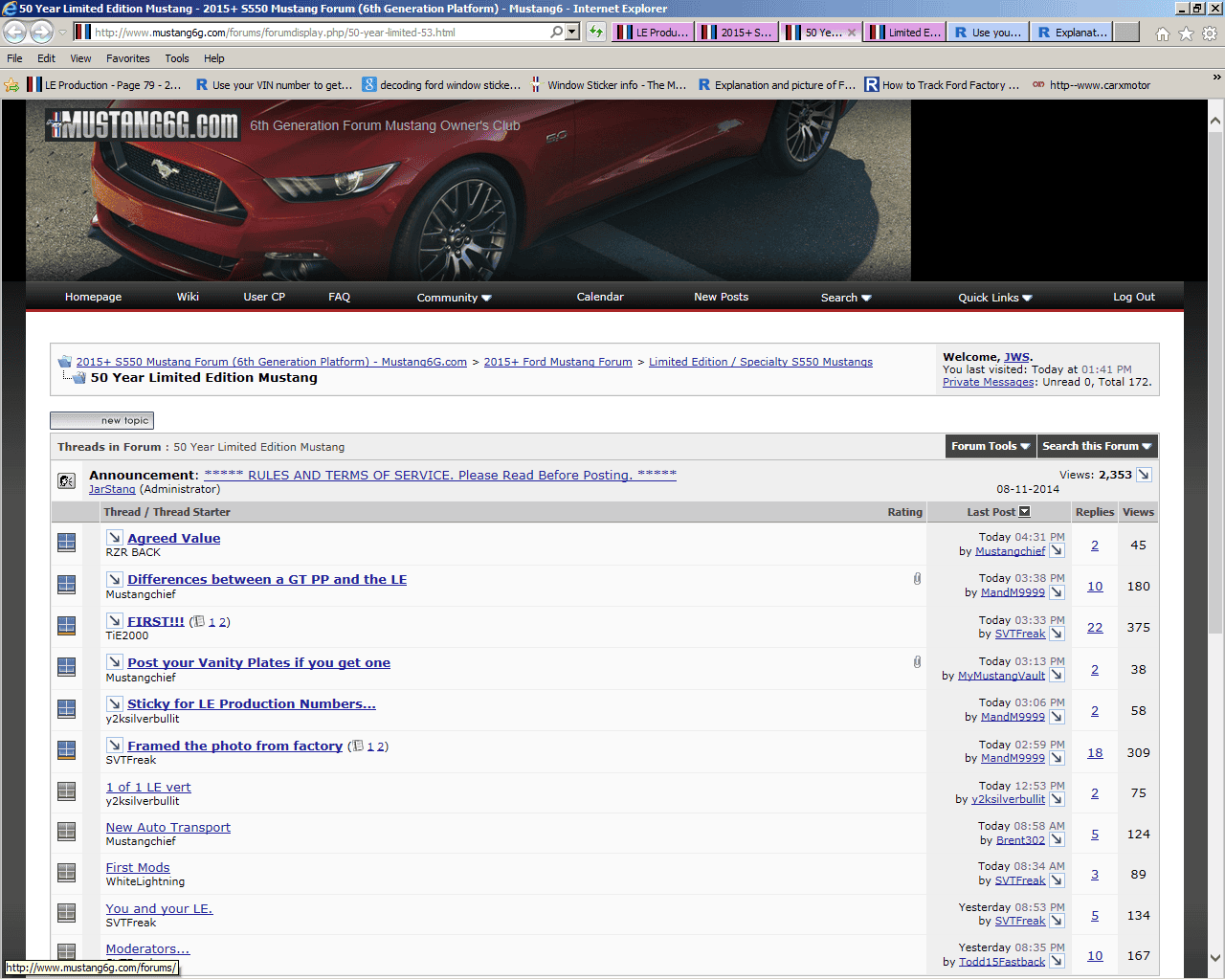Click the paperclip icon on Differences thread
Viewport: 1225px width, 980px height.
click(917, 578)
